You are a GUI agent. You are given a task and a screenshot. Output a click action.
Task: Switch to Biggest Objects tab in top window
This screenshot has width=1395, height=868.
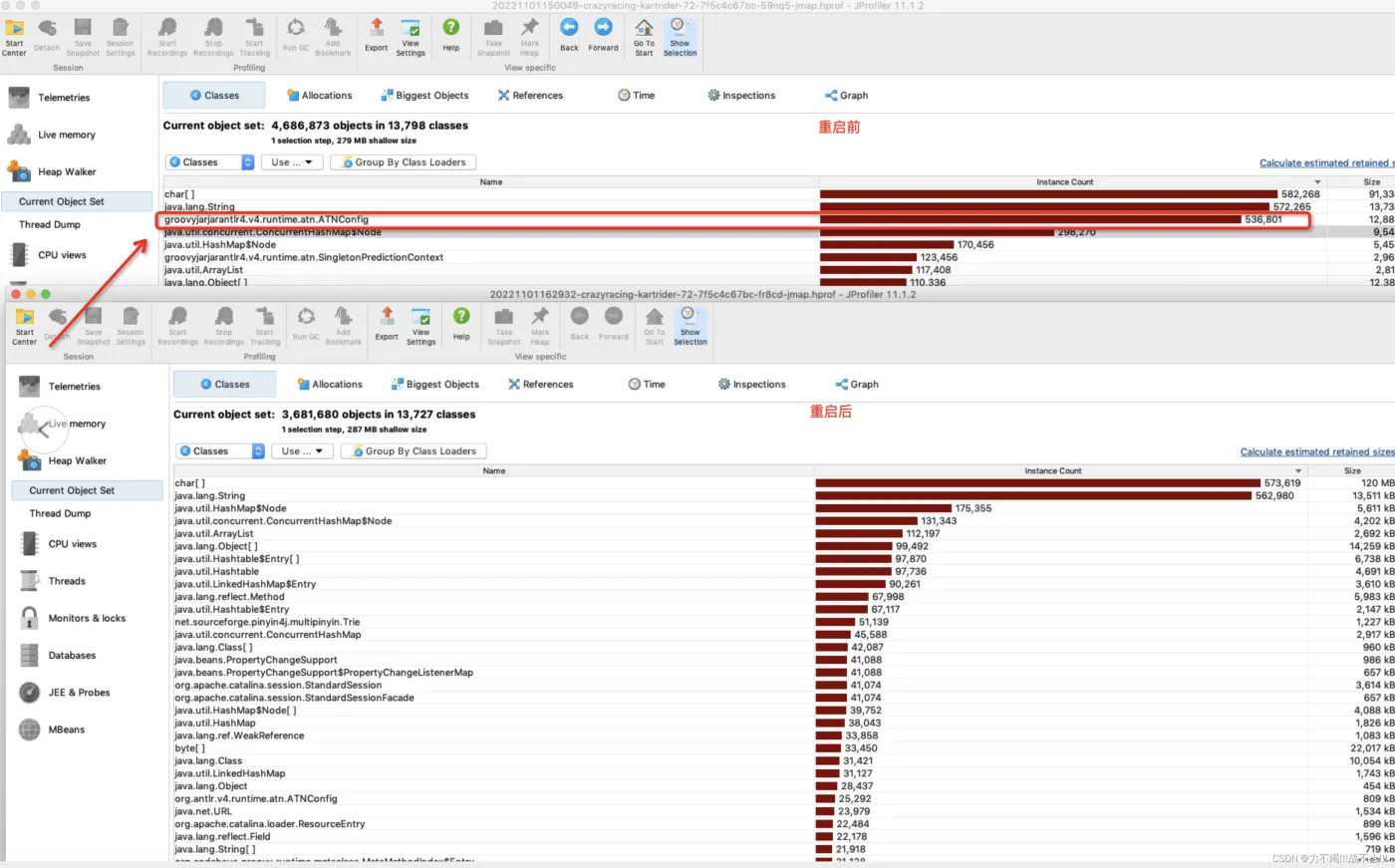(424, 96)
